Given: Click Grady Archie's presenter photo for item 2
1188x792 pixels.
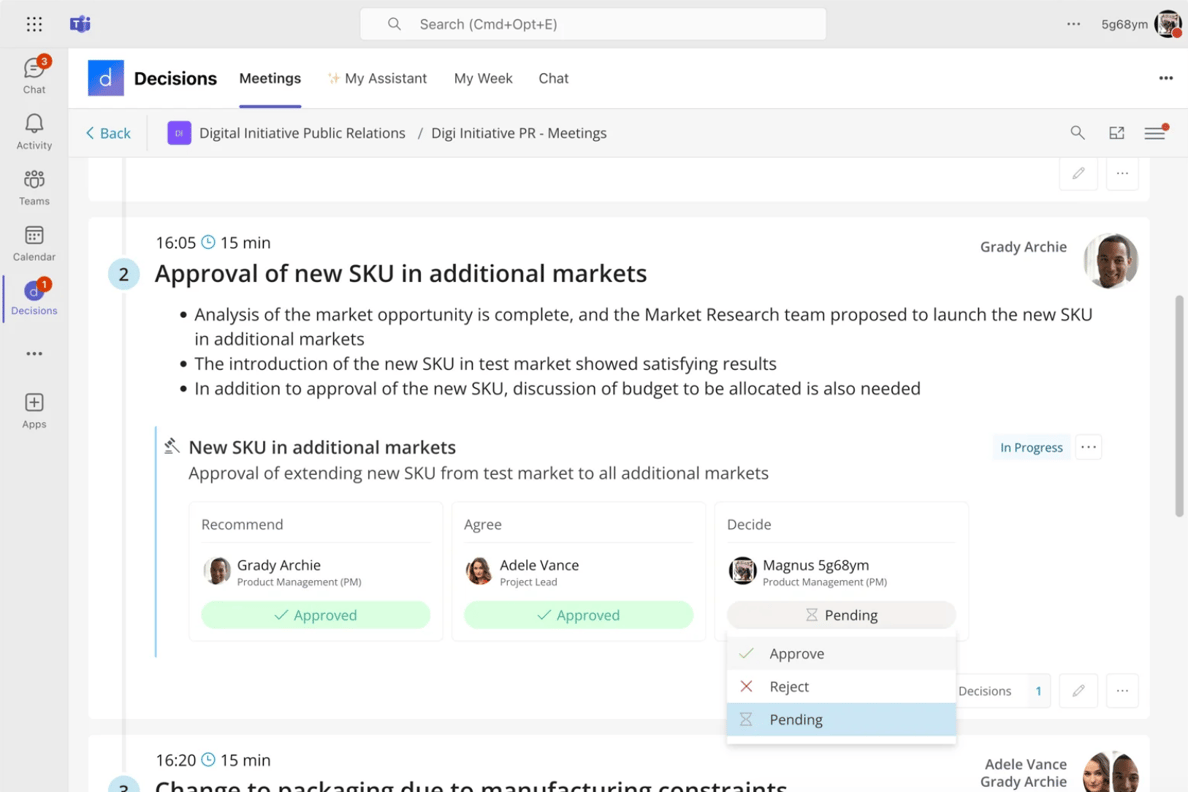Looking at the screenshot, I should (x=1111, y=261).
